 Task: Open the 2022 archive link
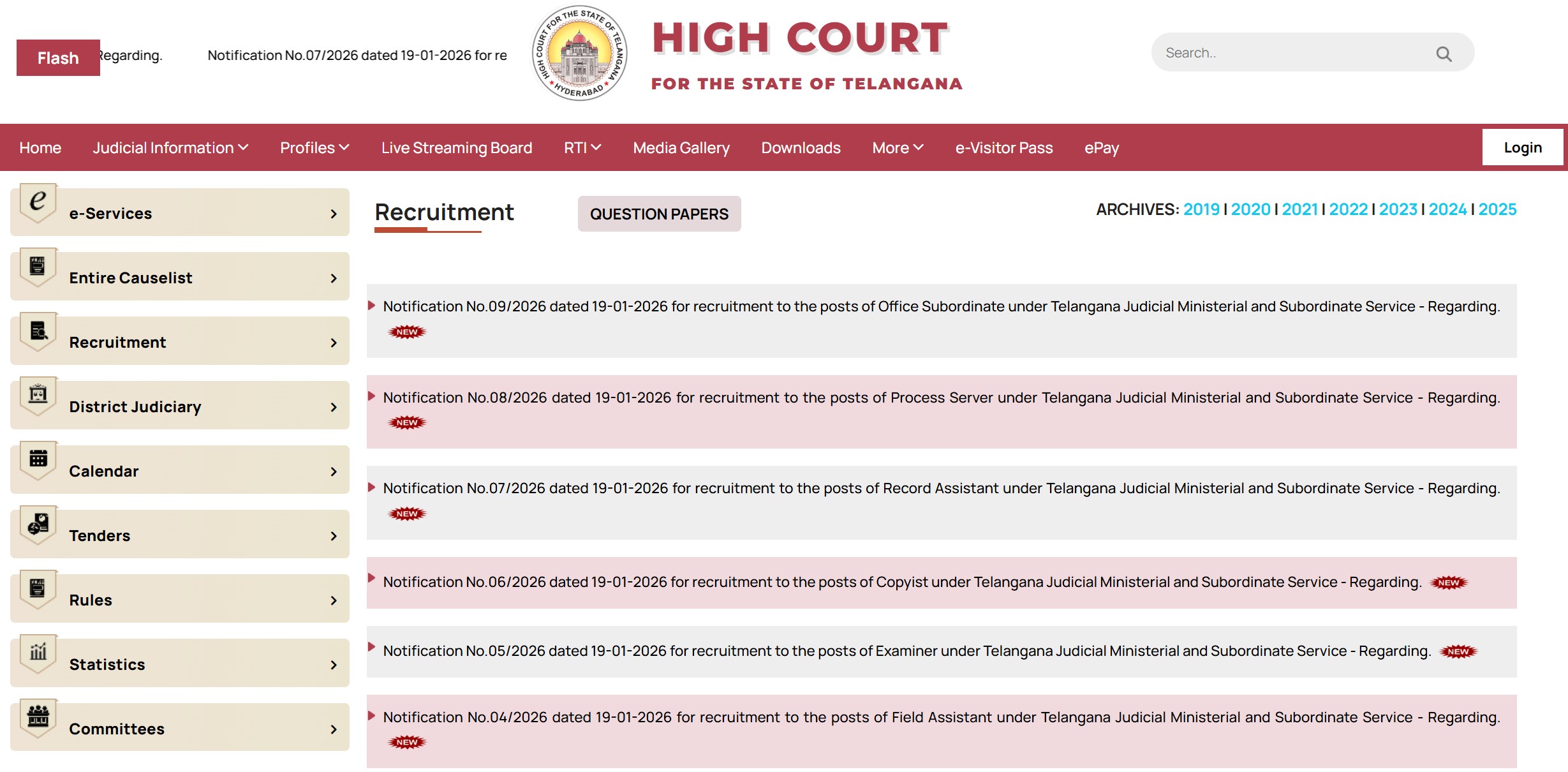(x=1349, y=209)
